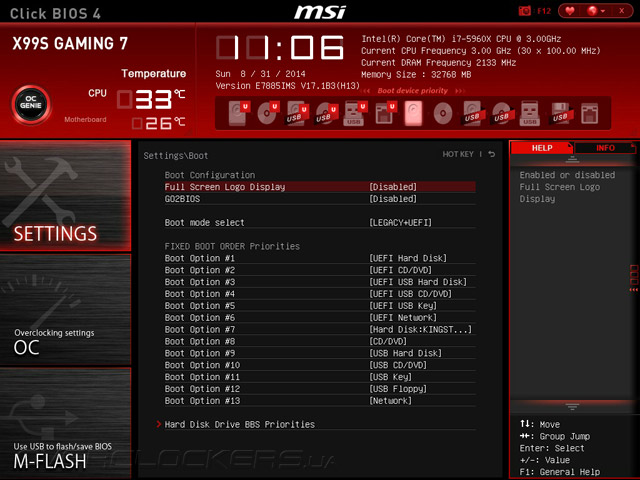Open the SETTINGS menu panel
The height and width of the screenshot is (480, 640).
(65, 195)
